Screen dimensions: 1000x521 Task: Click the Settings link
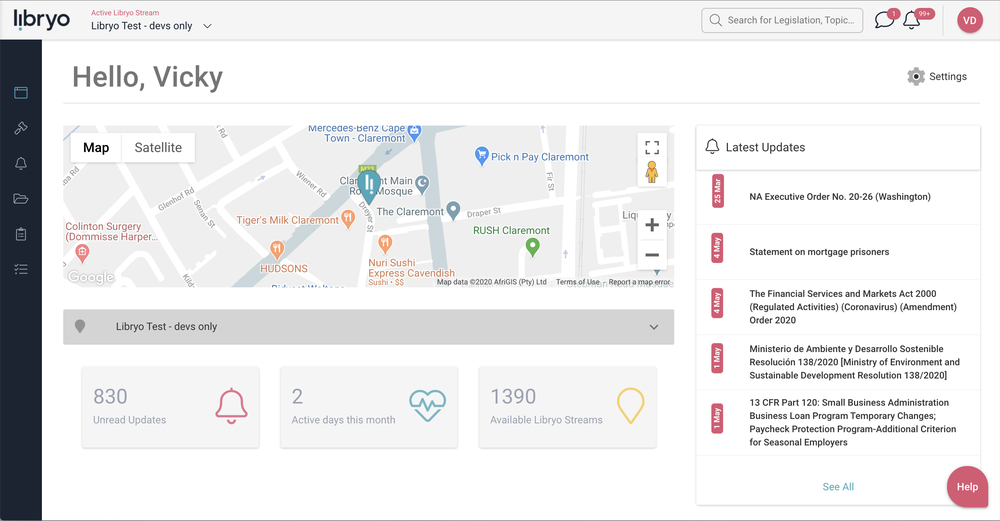tap(948, 77)
